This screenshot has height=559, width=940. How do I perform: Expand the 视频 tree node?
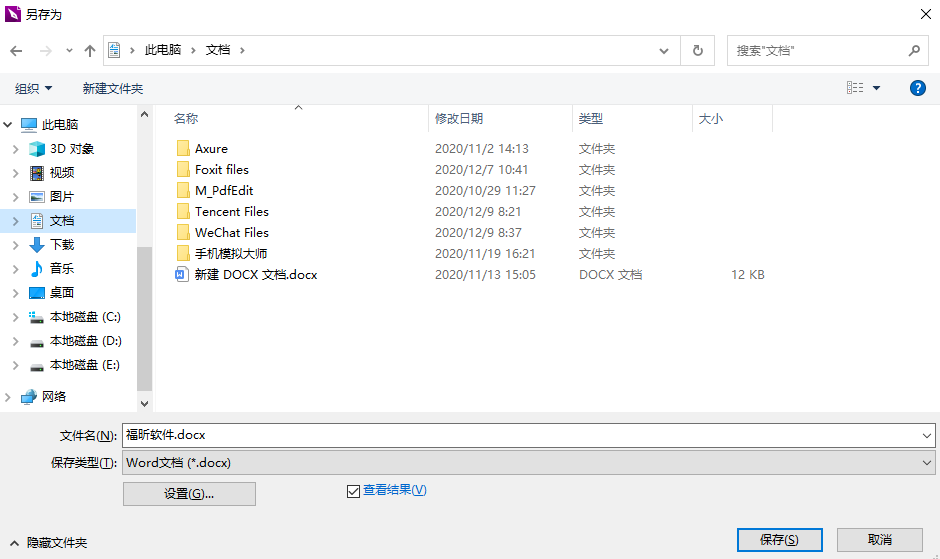[x=16, y=173]
